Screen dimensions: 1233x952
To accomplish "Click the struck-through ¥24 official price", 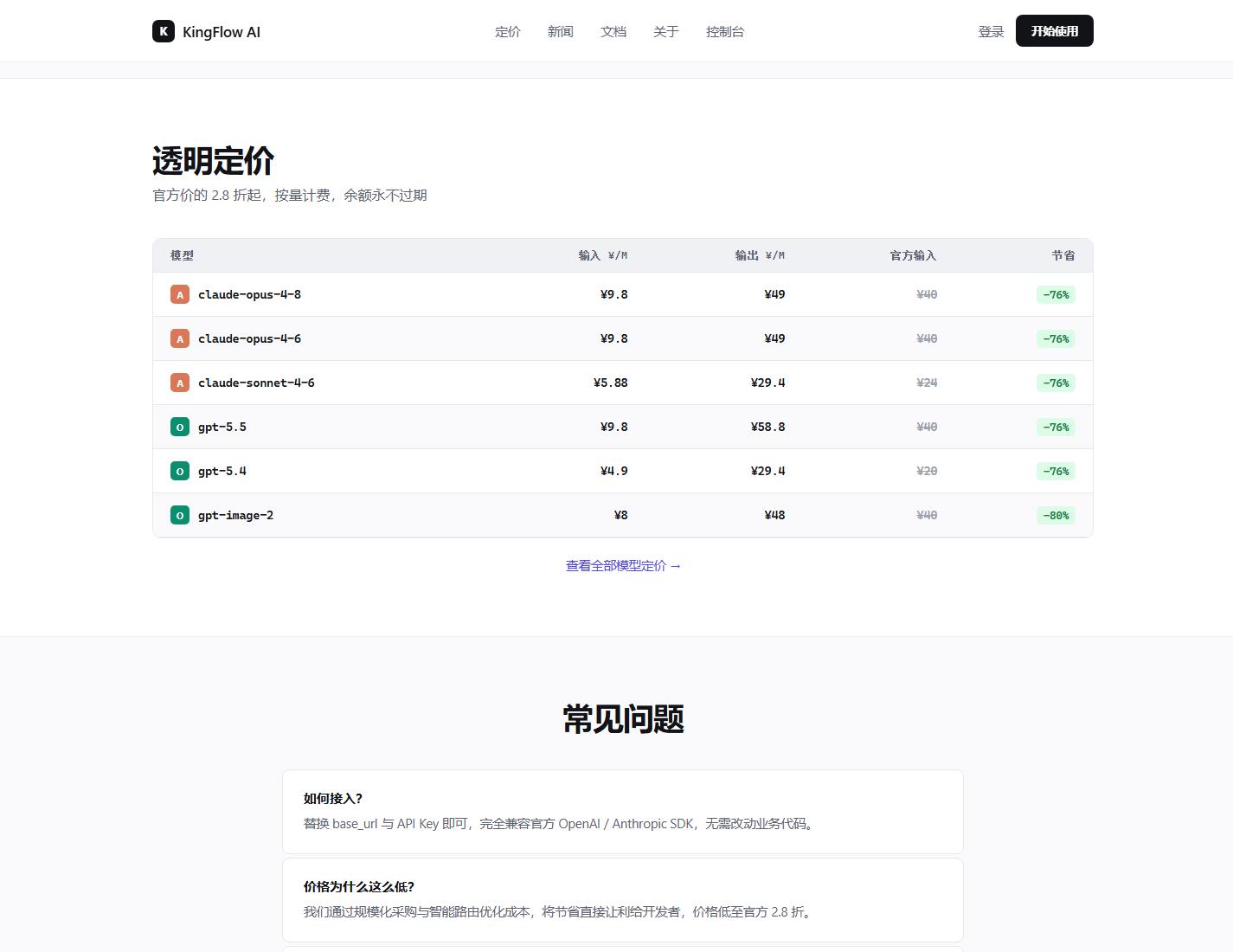I will [x=927, y=383].
